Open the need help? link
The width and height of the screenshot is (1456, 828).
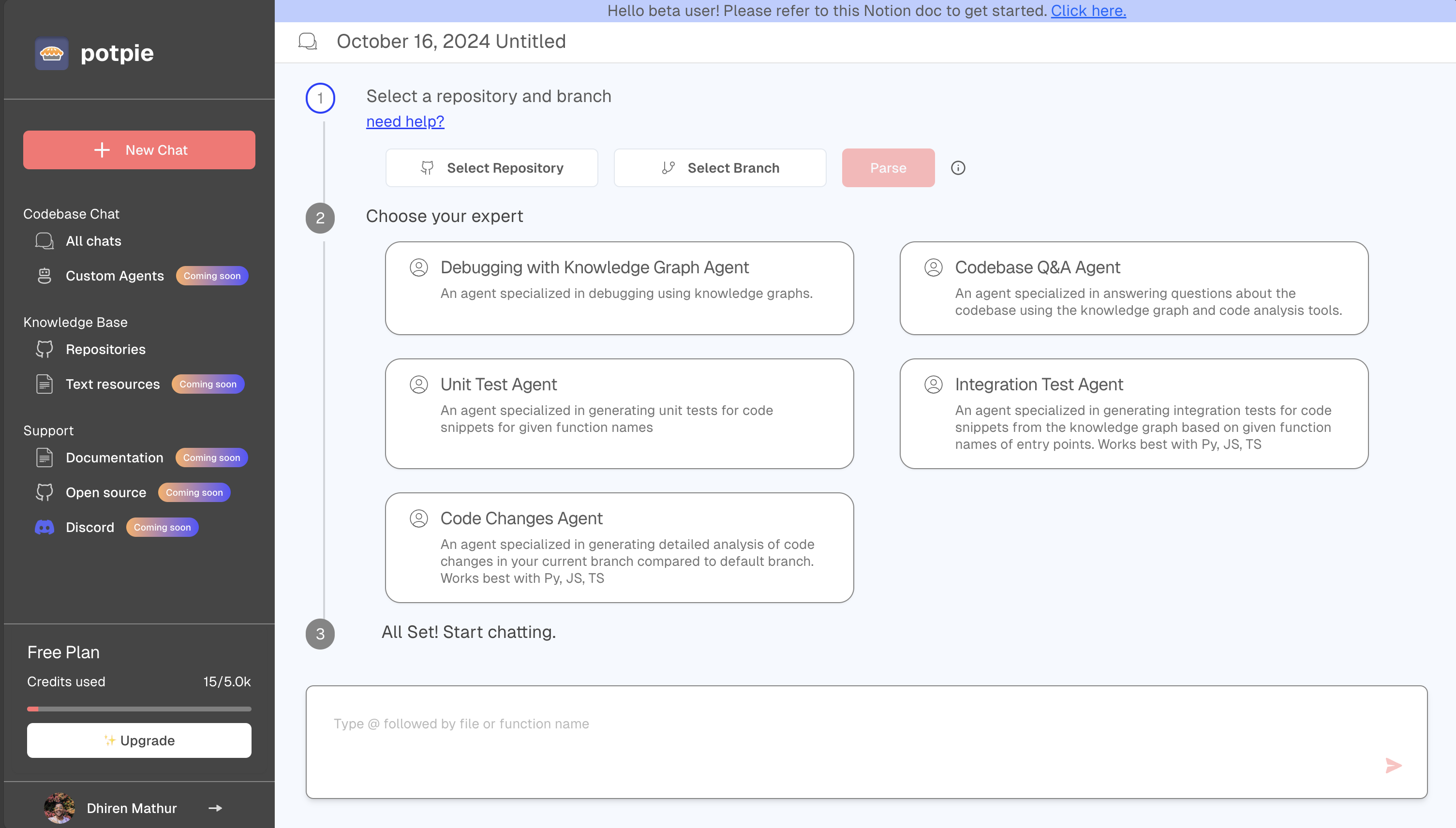tap(405, 122)
